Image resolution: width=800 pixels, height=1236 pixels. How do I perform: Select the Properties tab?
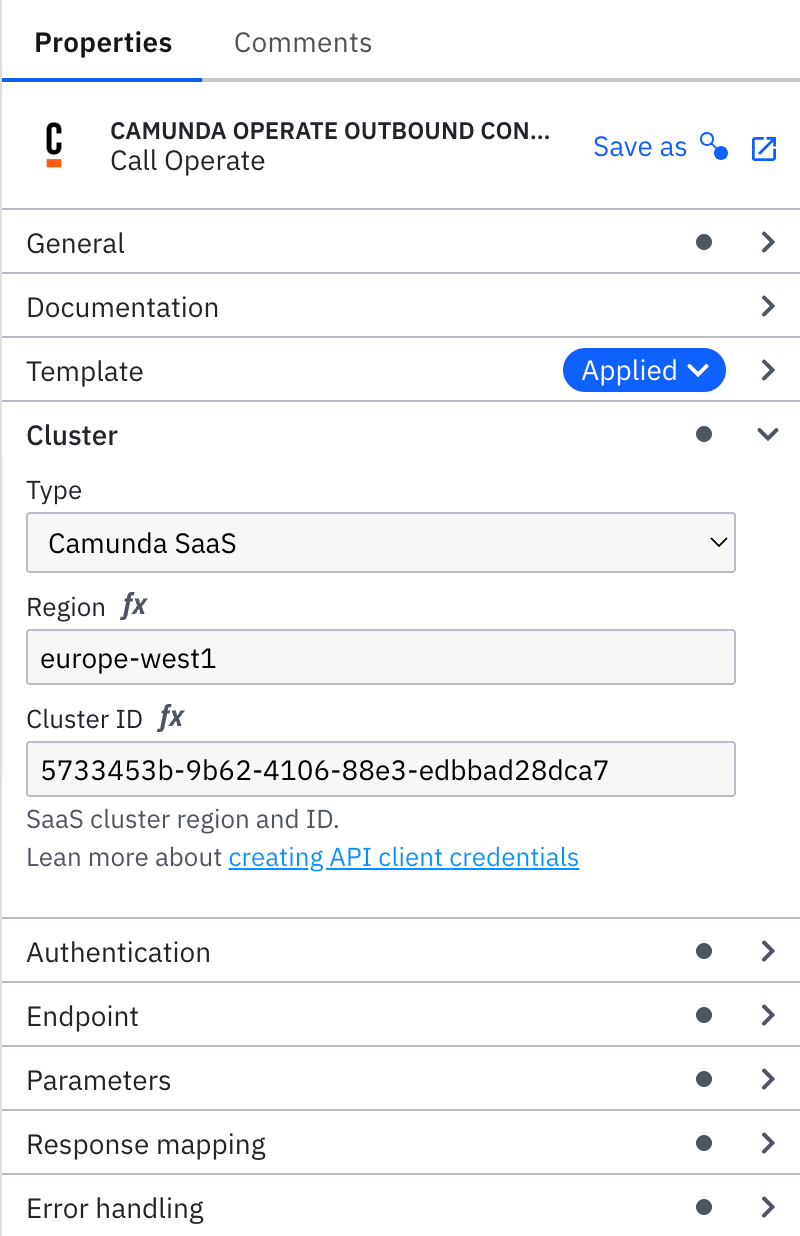(103, 43)
